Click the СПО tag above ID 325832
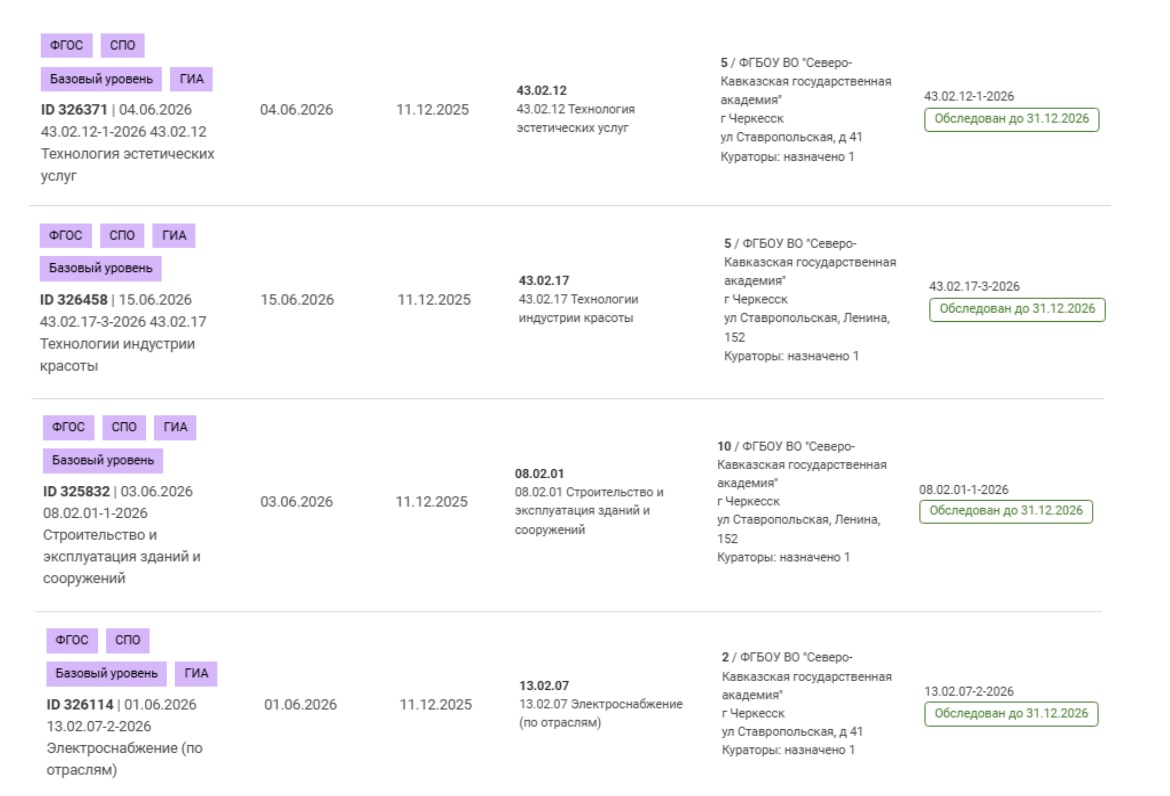The height and width of the screenshot is (796, 1170). (x=124, y=428)
